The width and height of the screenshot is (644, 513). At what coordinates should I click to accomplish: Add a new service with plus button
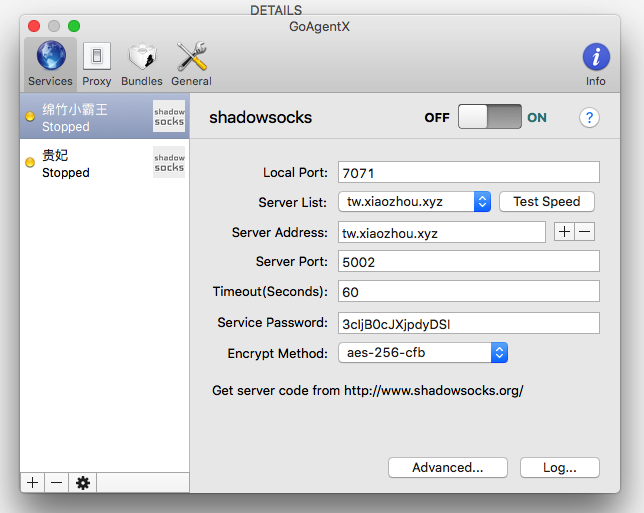pos(33,483)
